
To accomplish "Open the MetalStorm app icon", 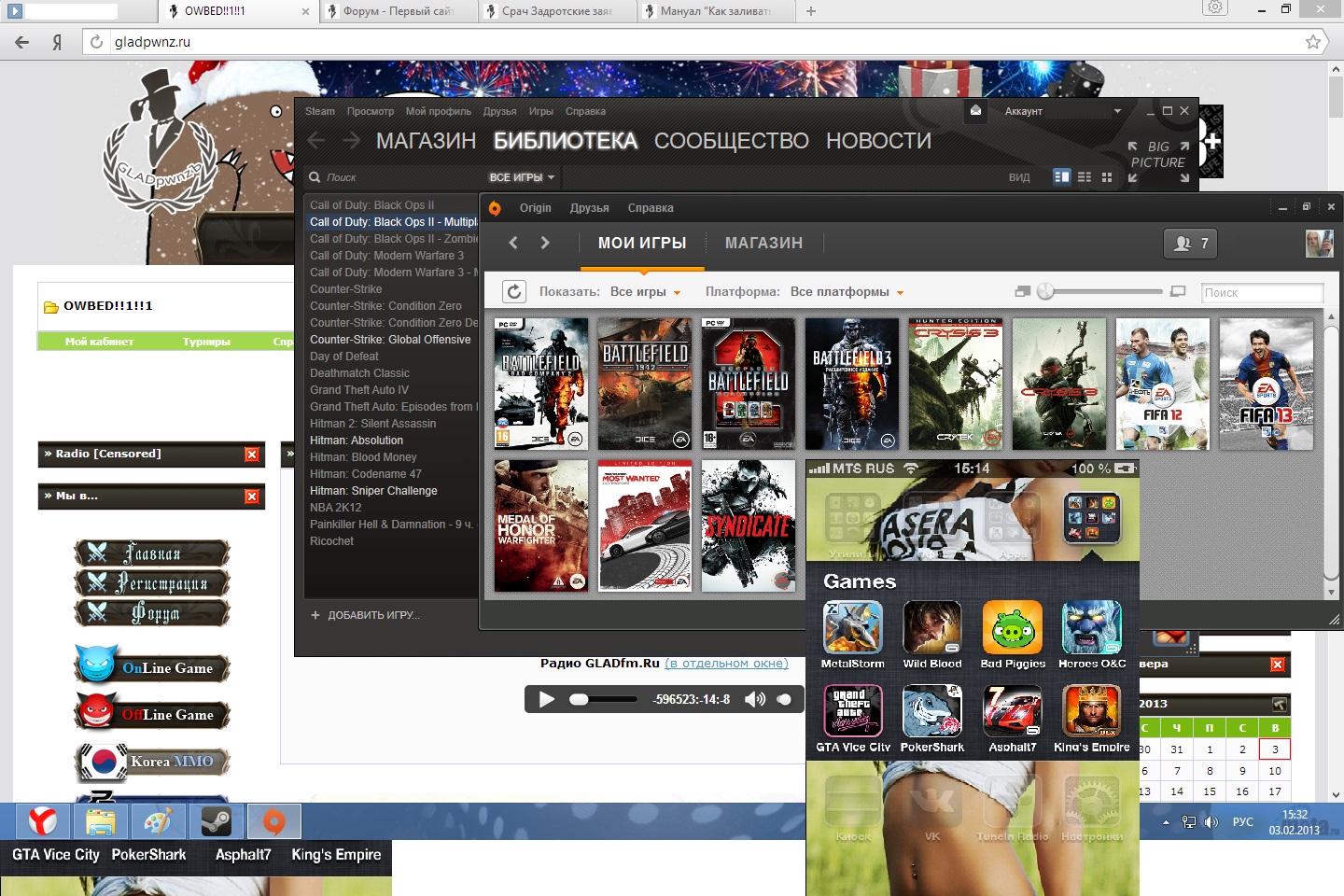I will coord(853,627).
